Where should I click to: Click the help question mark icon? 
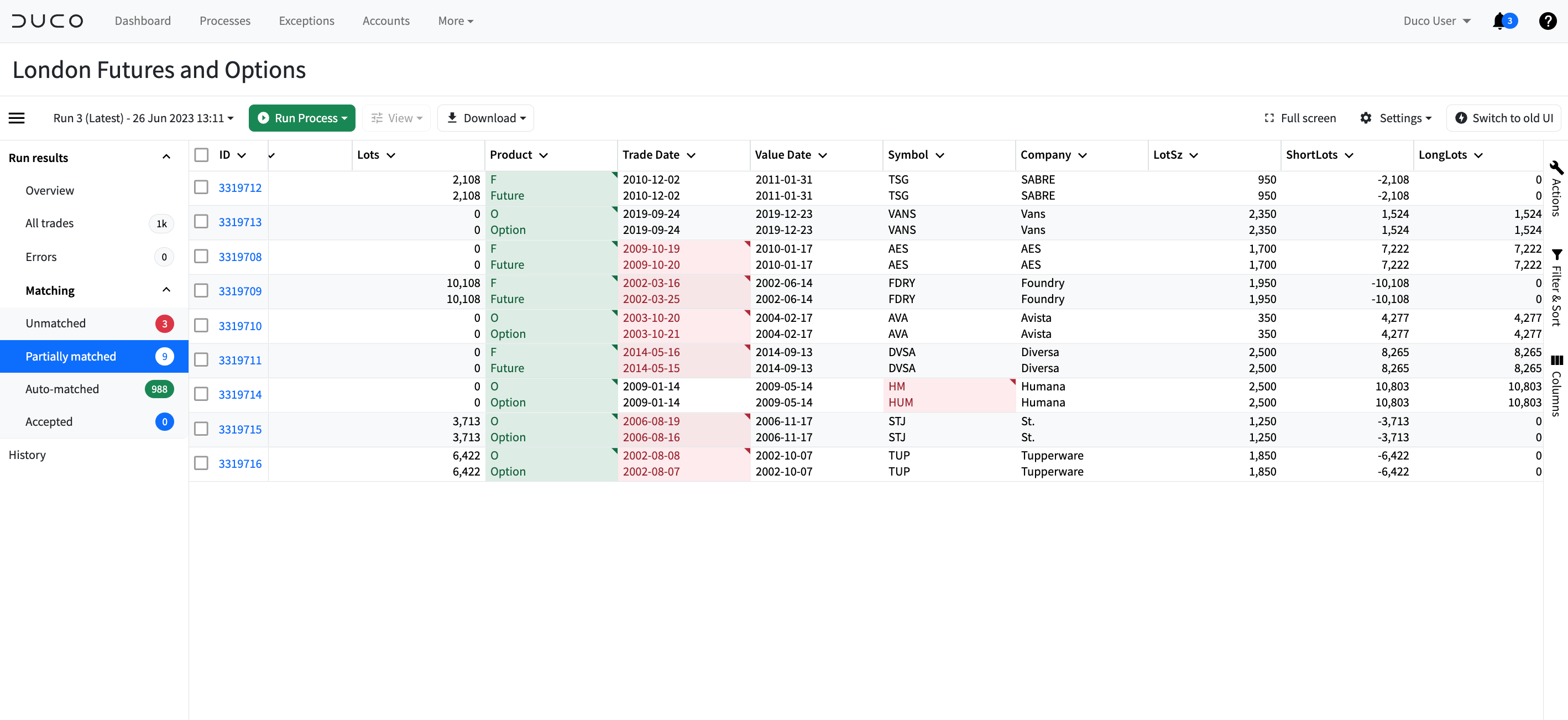coord(1548,22)
